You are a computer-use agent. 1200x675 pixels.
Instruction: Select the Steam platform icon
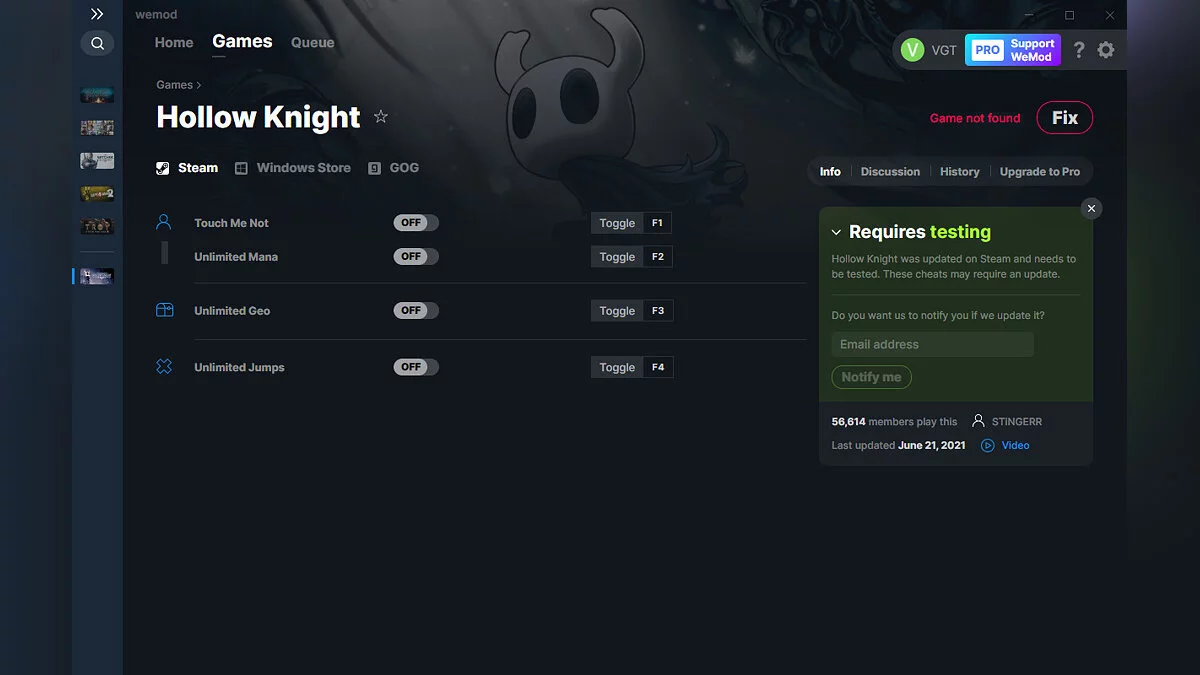pyautogui.click(x=161, y=167)
